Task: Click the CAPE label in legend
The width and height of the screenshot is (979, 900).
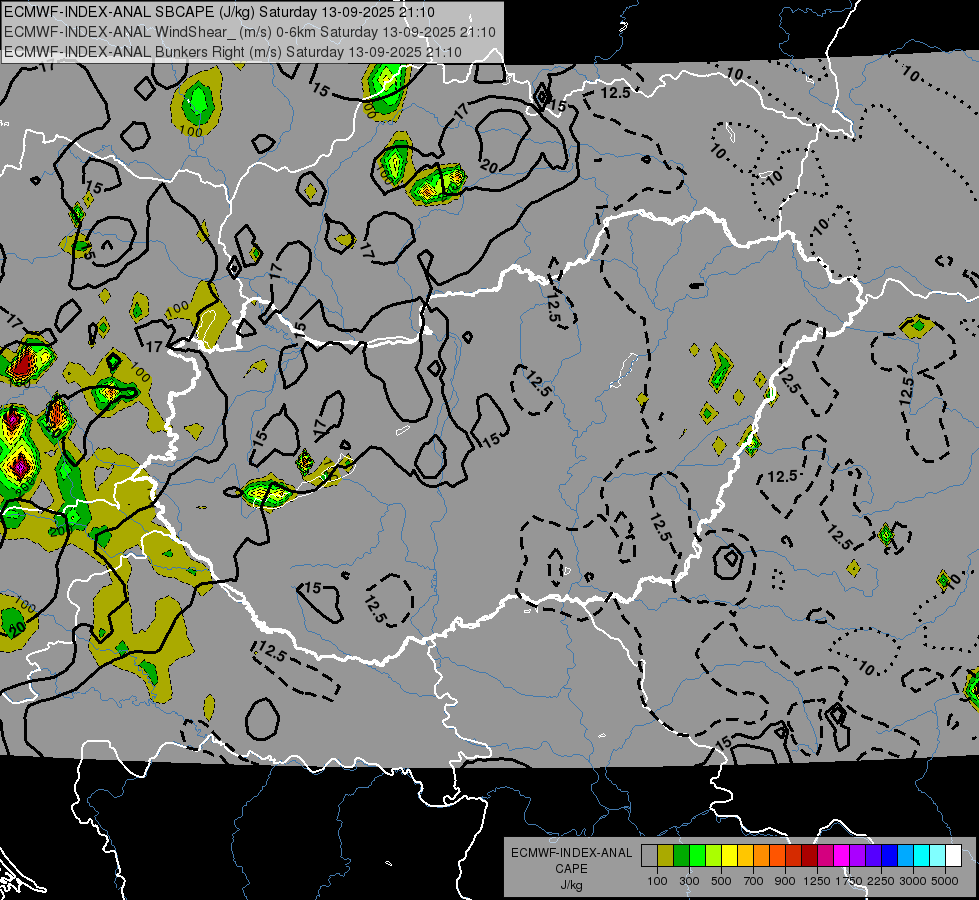Action: click(571, 869)
